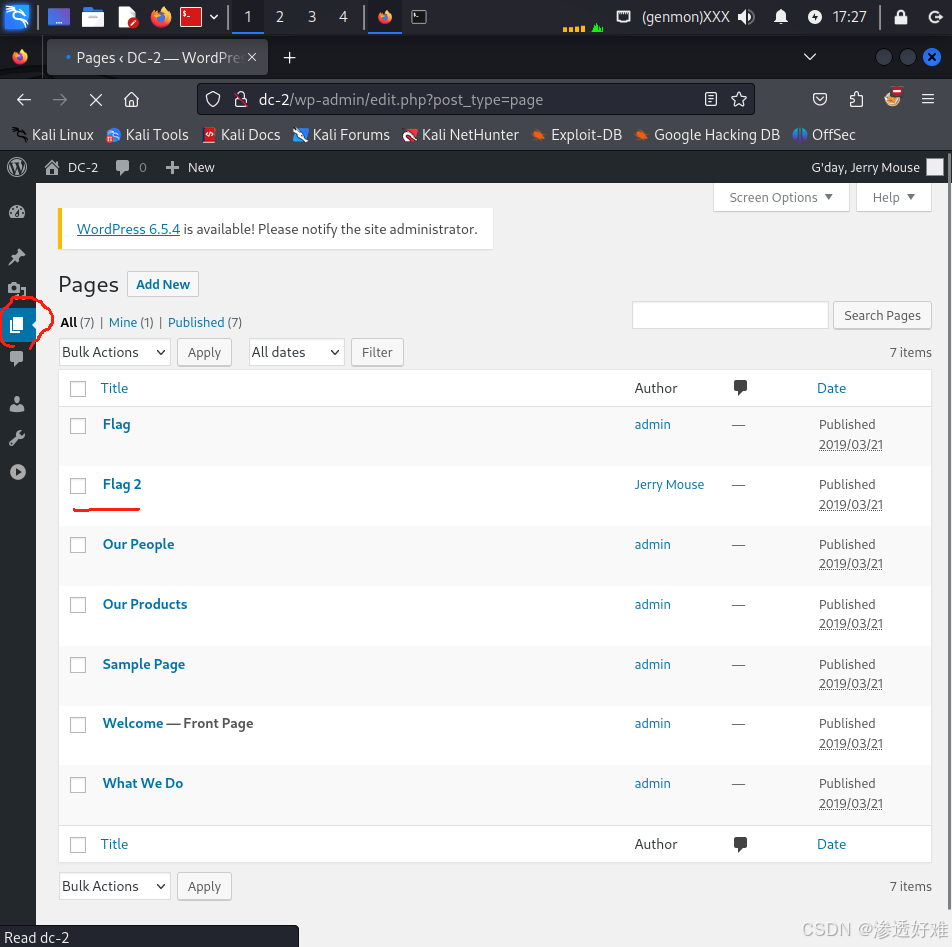Open top Bulk Actions dropdown
This screenshot has width=952, height=947.
pos(115,352)
